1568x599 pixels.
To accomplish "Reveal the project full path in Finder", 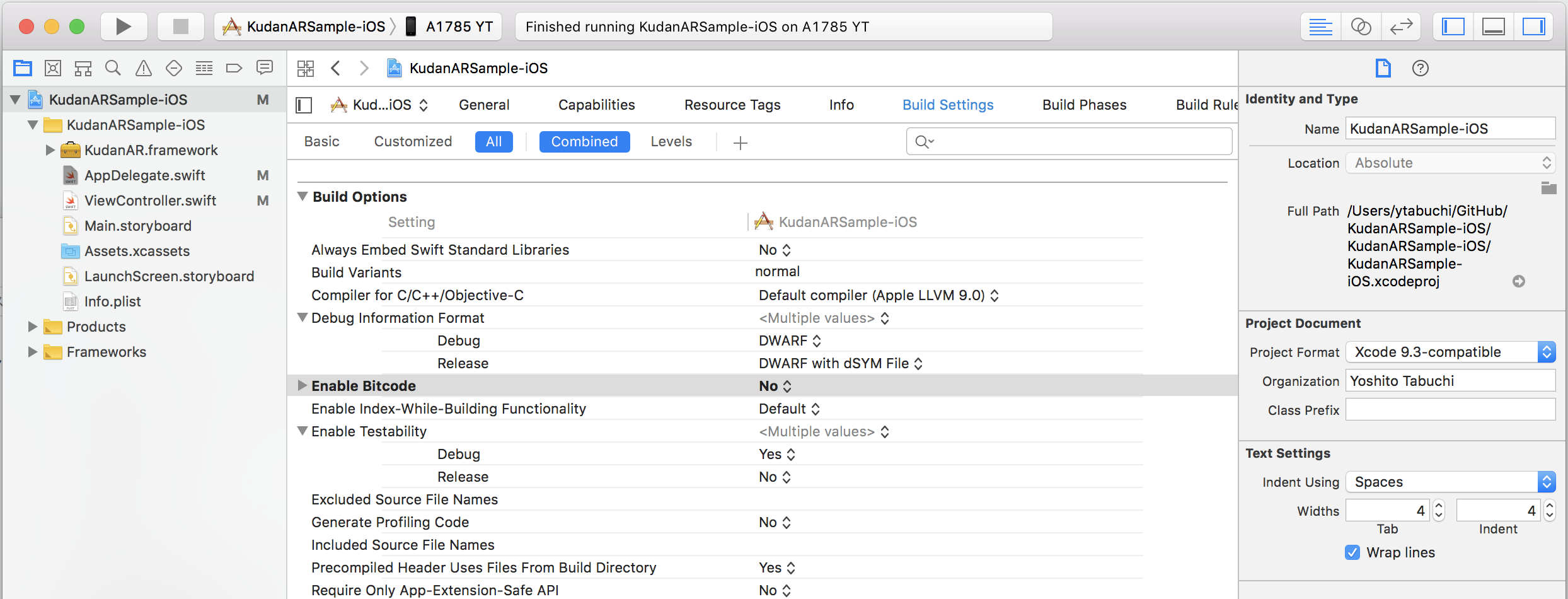I will point(1519,281).
